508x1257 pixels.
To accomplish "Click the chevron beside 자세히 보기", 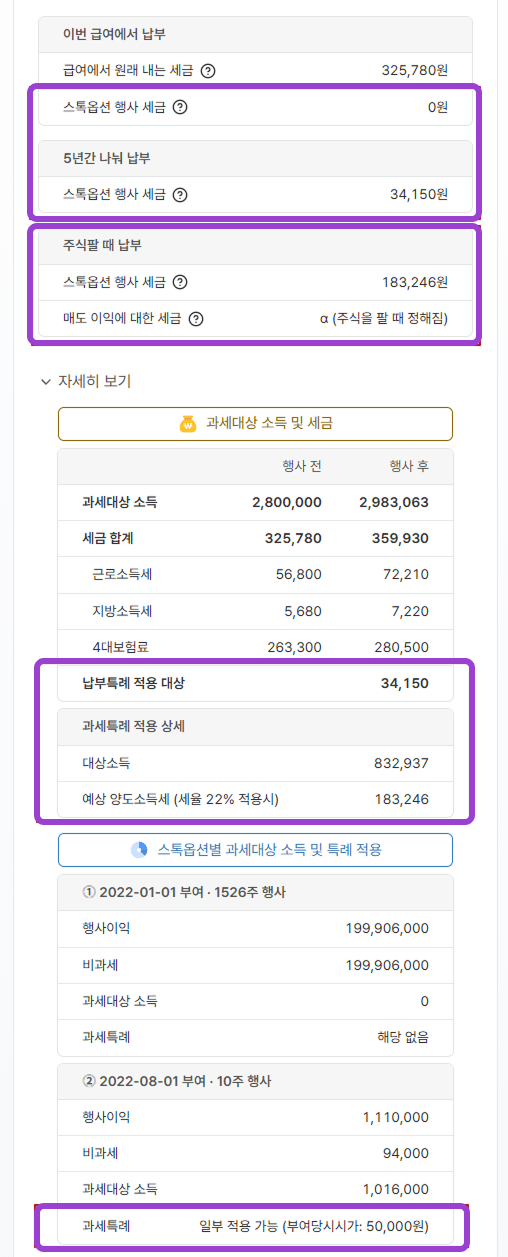I will 45,382.
